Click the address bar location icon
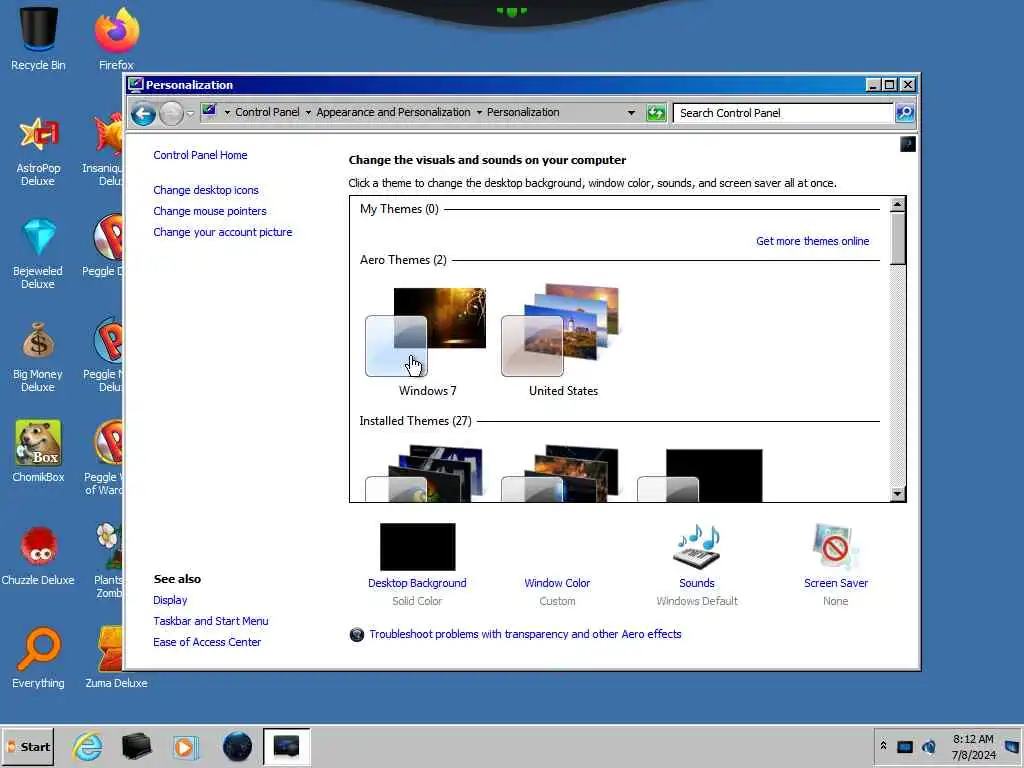 209,111
